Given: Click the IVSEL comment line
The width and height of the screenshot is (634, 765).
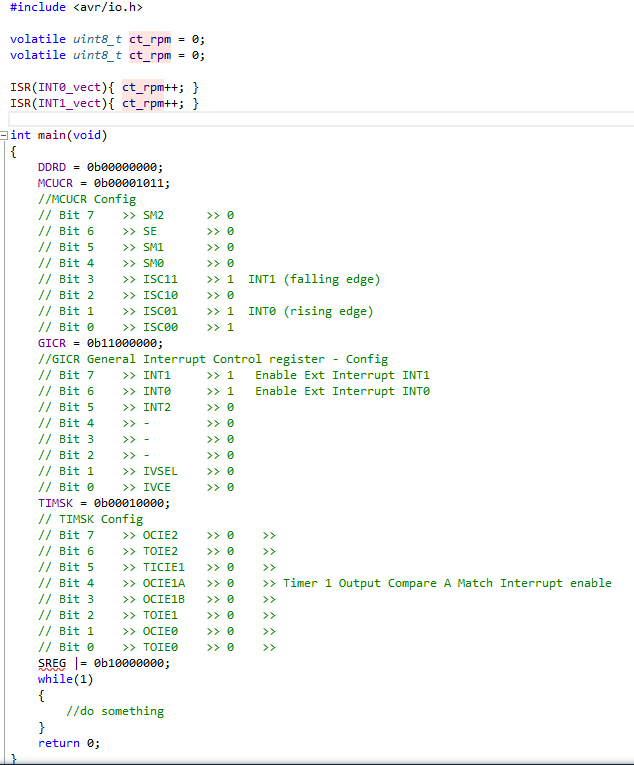Looking at the screenshot, I should coord(136,471).
